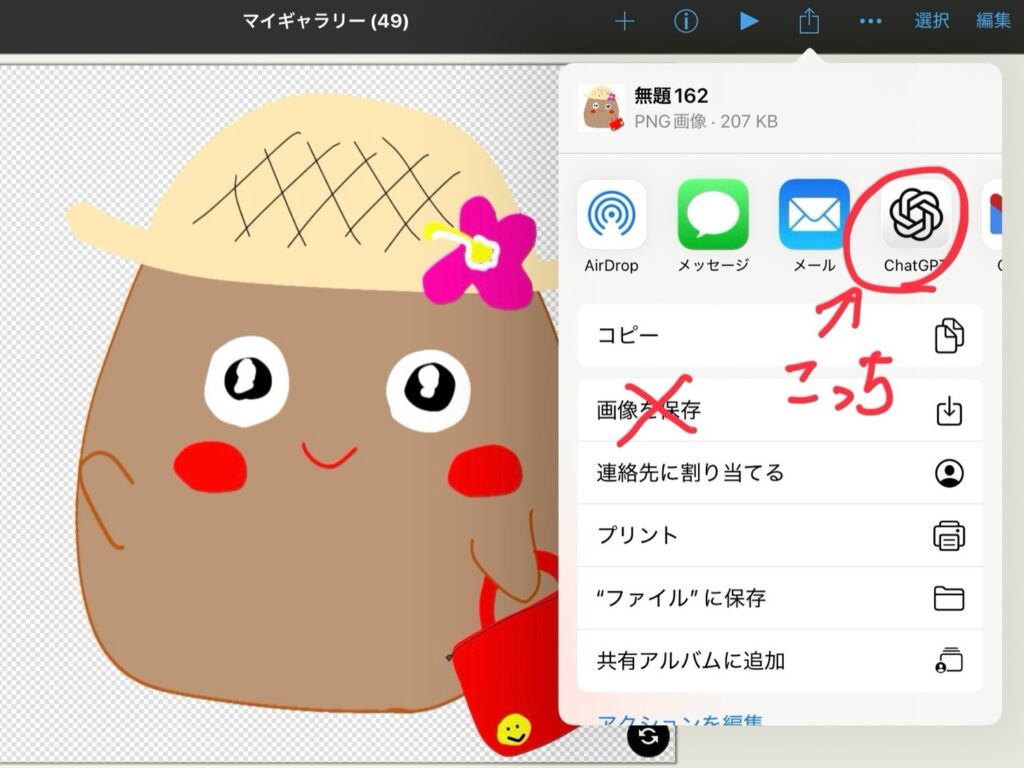Share image to ChatGPT app

(916, 215)
